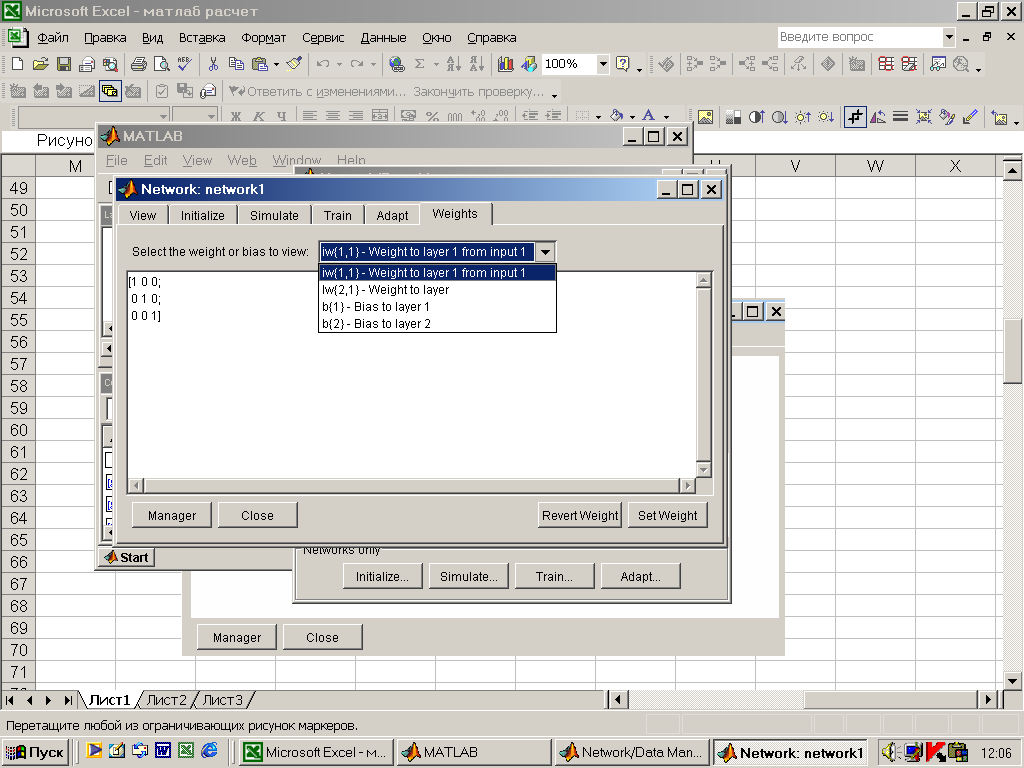Choose b{1} - Bias to layer 1 option
This screenshot has width=1024, height=768.
[437, 307]
